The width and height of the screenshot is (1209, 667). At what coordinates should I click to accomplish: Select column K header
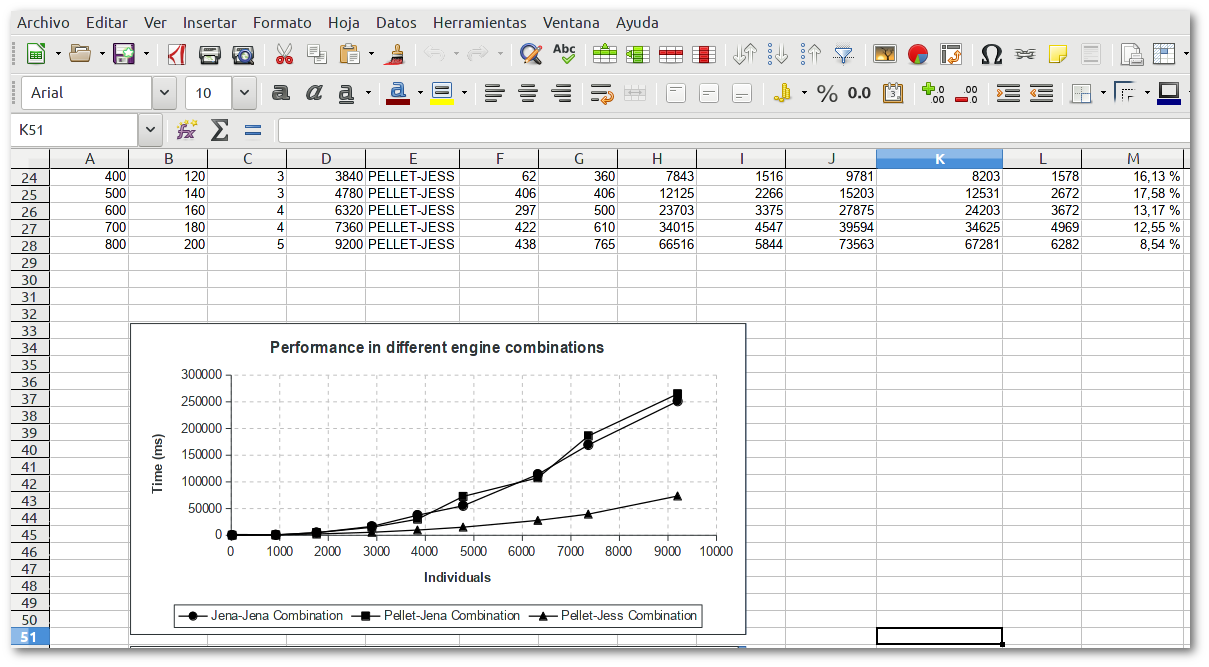click(939, 159)
